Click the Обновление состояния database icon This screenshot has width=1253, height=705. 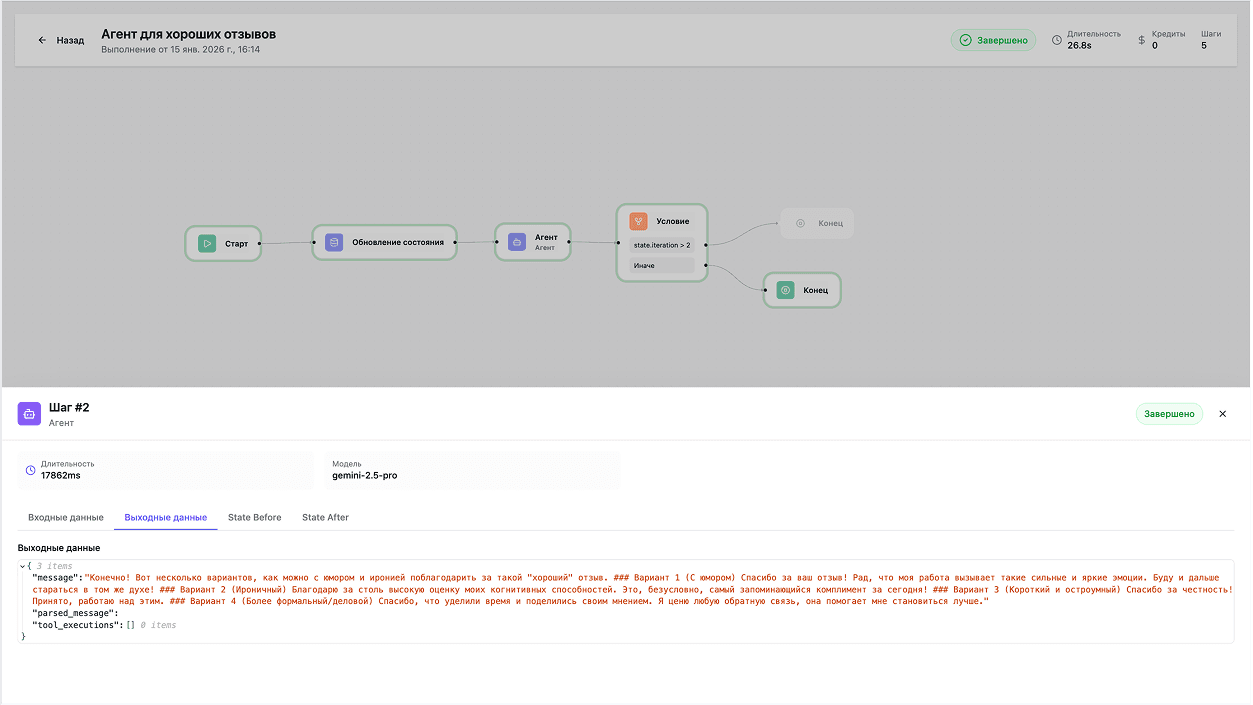333,242
